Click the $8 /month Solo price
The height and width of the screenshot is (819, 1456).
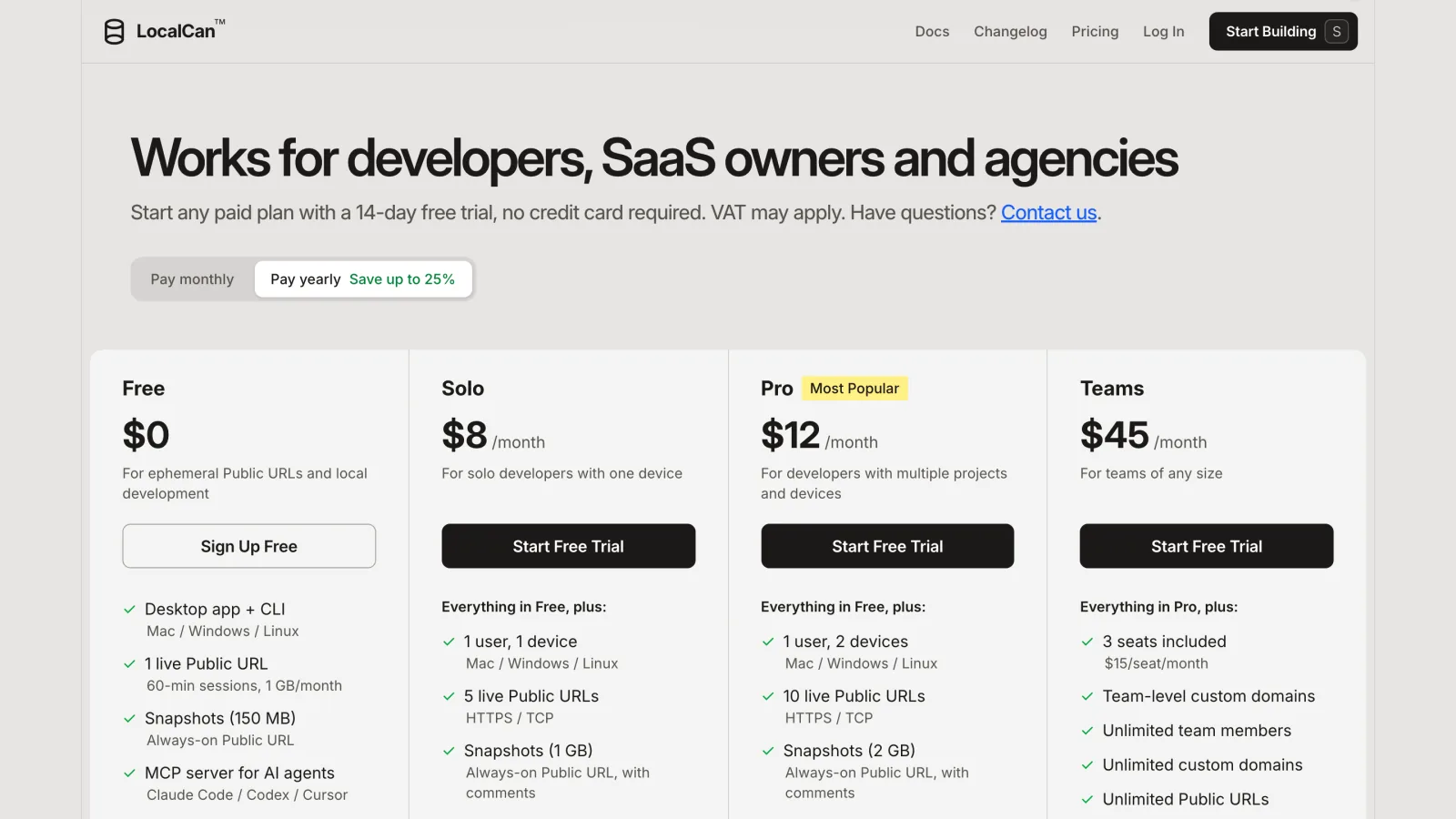[x=493, y=436]
